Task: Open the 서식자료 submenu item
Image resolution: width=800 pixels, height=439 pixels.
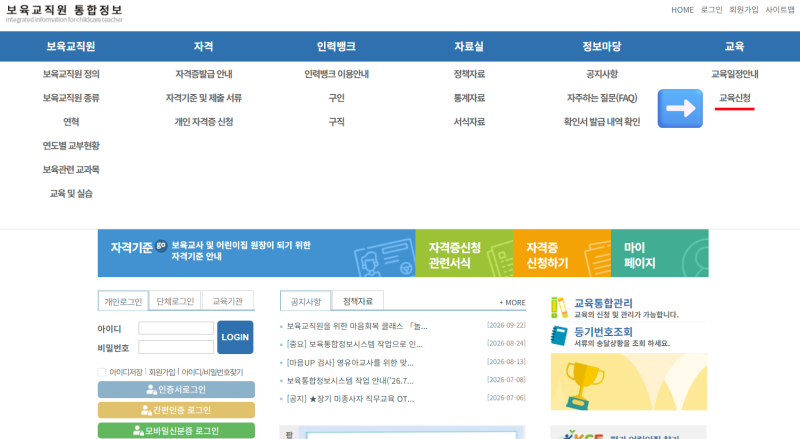Action: [469, 121]
